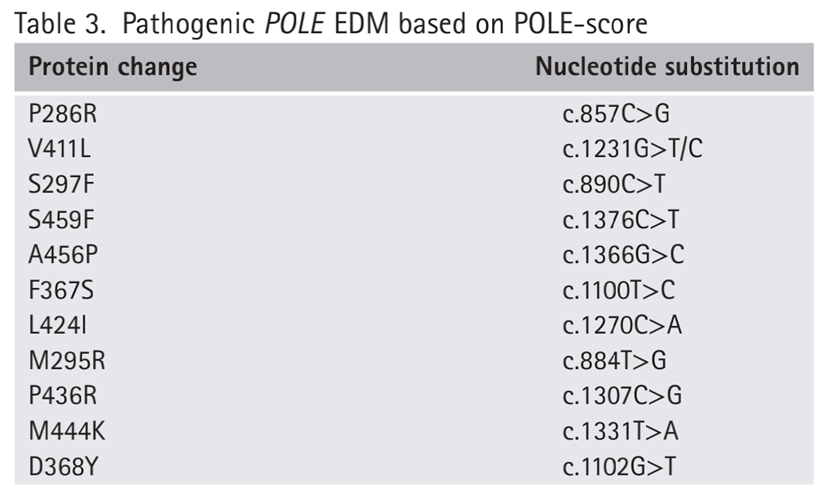Screen dimensions: 831x500
Task: Click the table title text 'Table 3.'
Action: pyautogui.click(x=59, y=24)
